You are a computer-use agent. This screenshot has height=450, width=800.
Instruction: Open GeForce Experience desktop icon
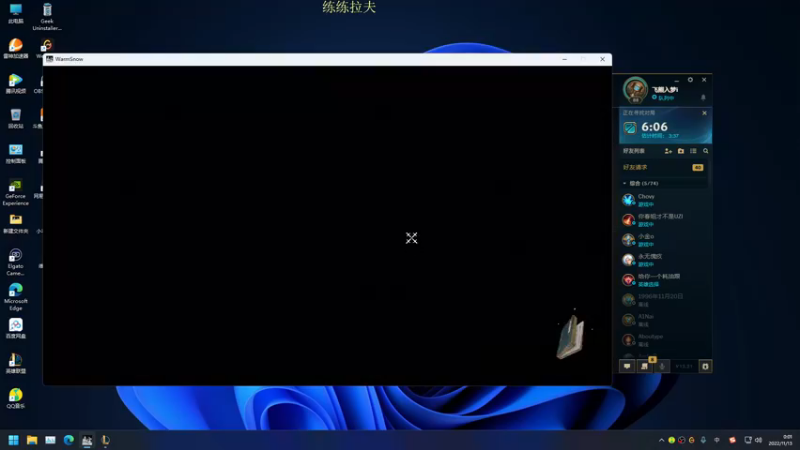pos(15,193)
